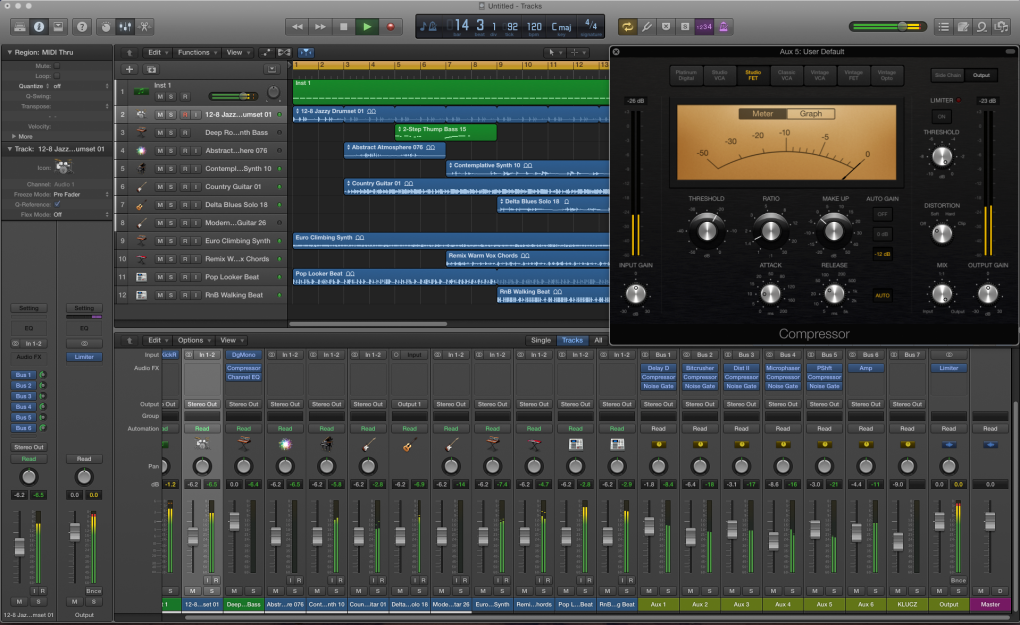Click the Limiter plug-in slot on Output strip
The height and width of the screenshot is (625, 1020).
click(x=948, y=368)
